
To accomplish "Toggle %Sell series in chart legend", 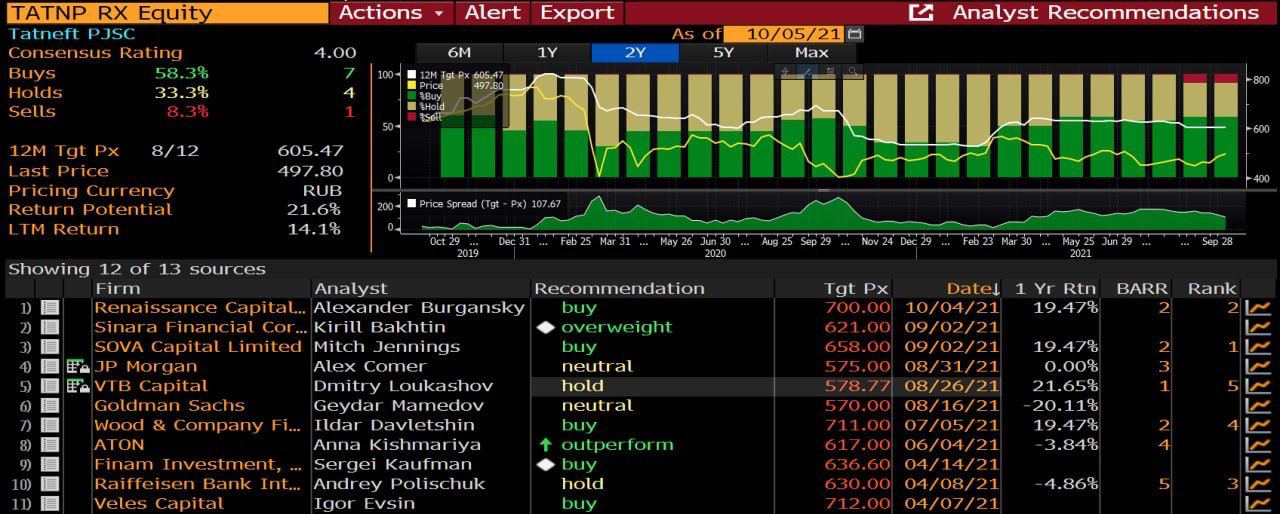I will pyautogui.click(x=425, y=117).
